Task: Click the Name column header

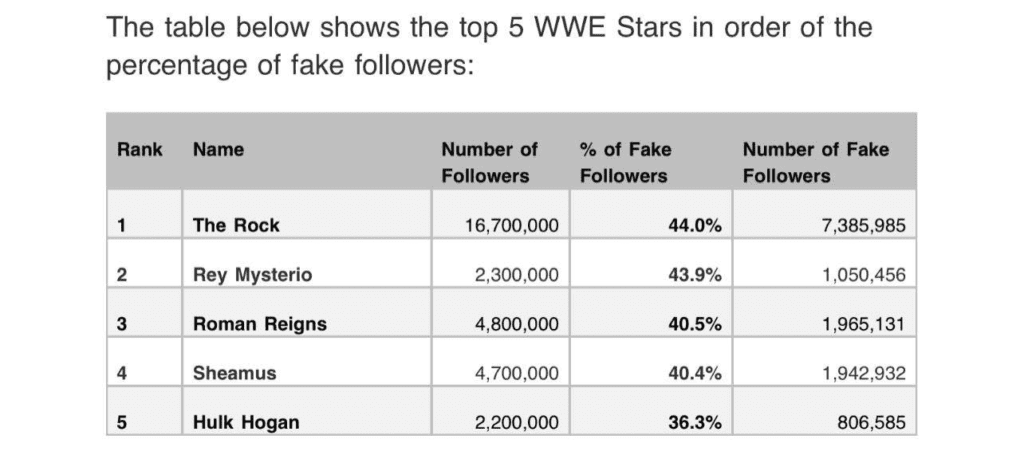Action: [x=218, y=150]
